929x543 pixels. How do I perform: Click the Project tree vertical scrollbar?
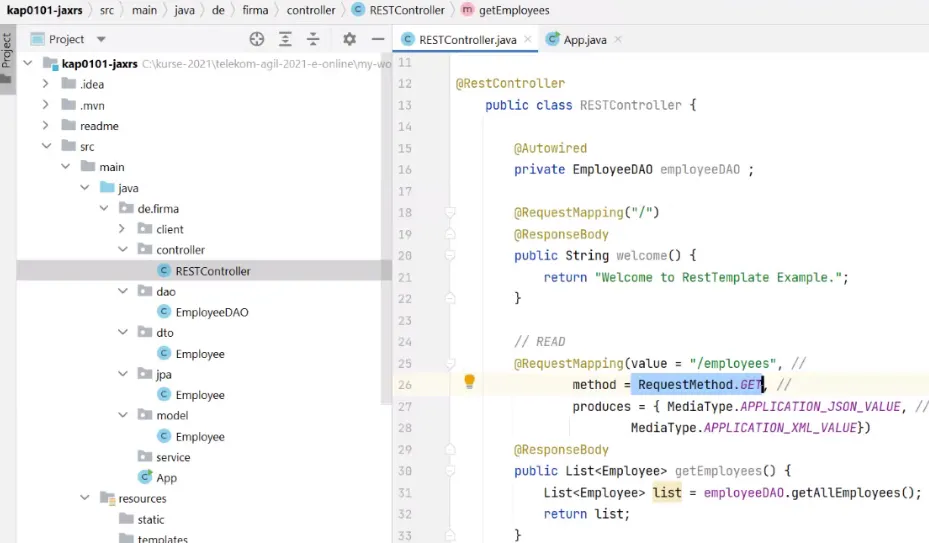(387, 228)
